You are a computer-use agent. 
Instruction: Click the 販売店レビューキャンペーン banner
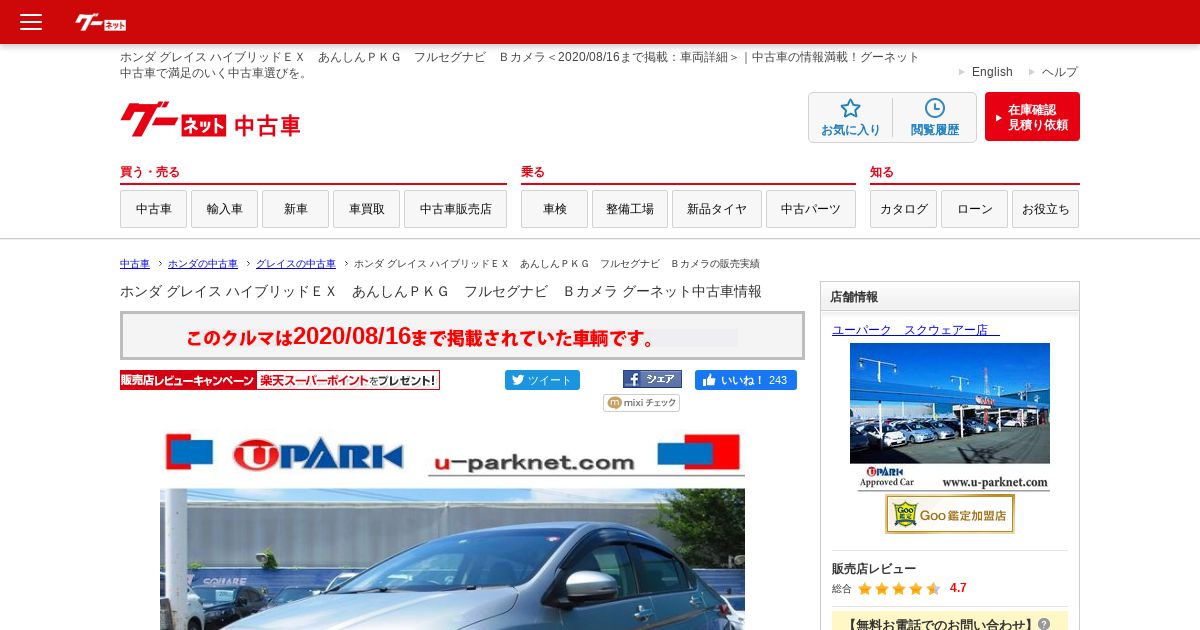tap(280, 380)
